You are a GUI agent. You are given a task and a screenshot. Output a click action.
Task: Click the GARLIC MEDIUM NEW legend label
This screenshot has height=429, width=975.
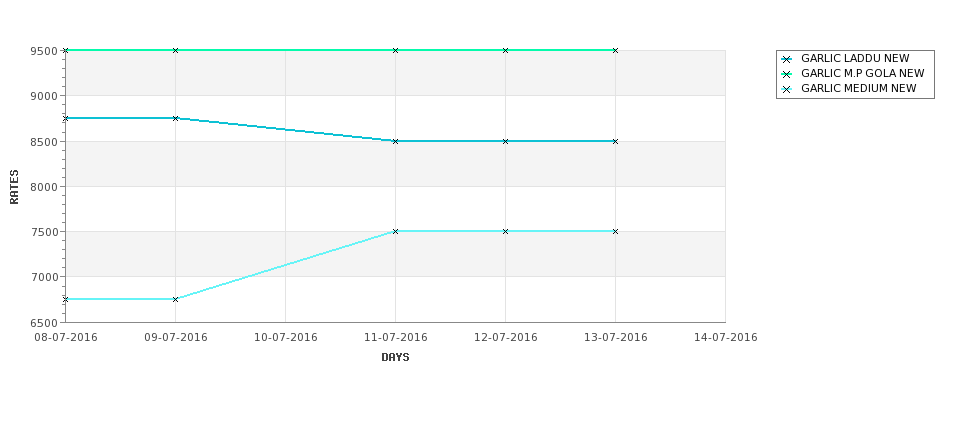[x=859, y=88]
